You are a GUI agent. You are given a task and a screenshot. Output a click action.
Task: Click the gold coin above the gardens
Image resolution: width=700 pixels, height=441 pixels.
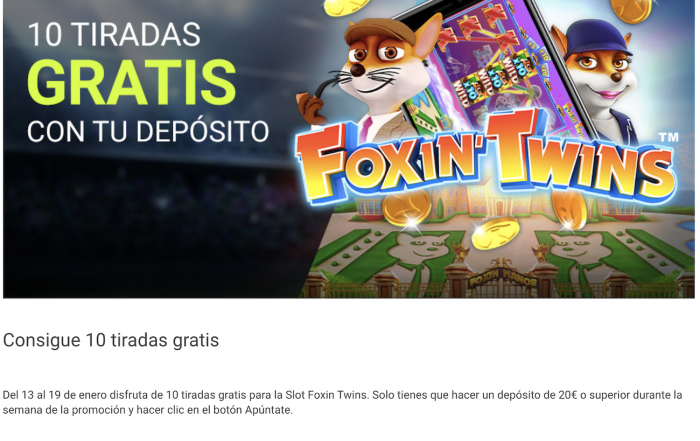[495, 234]
